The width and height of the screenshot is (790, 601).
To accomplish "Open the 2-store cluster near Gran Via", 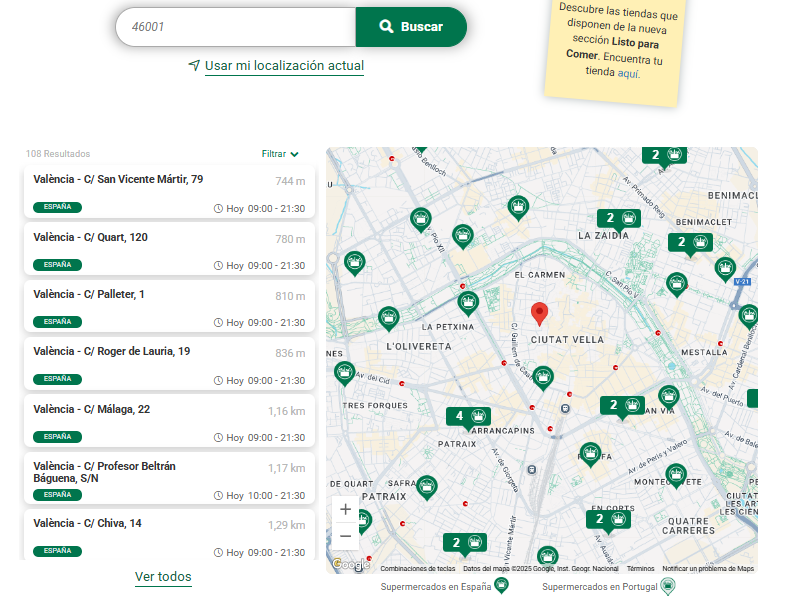I will 622,405.
